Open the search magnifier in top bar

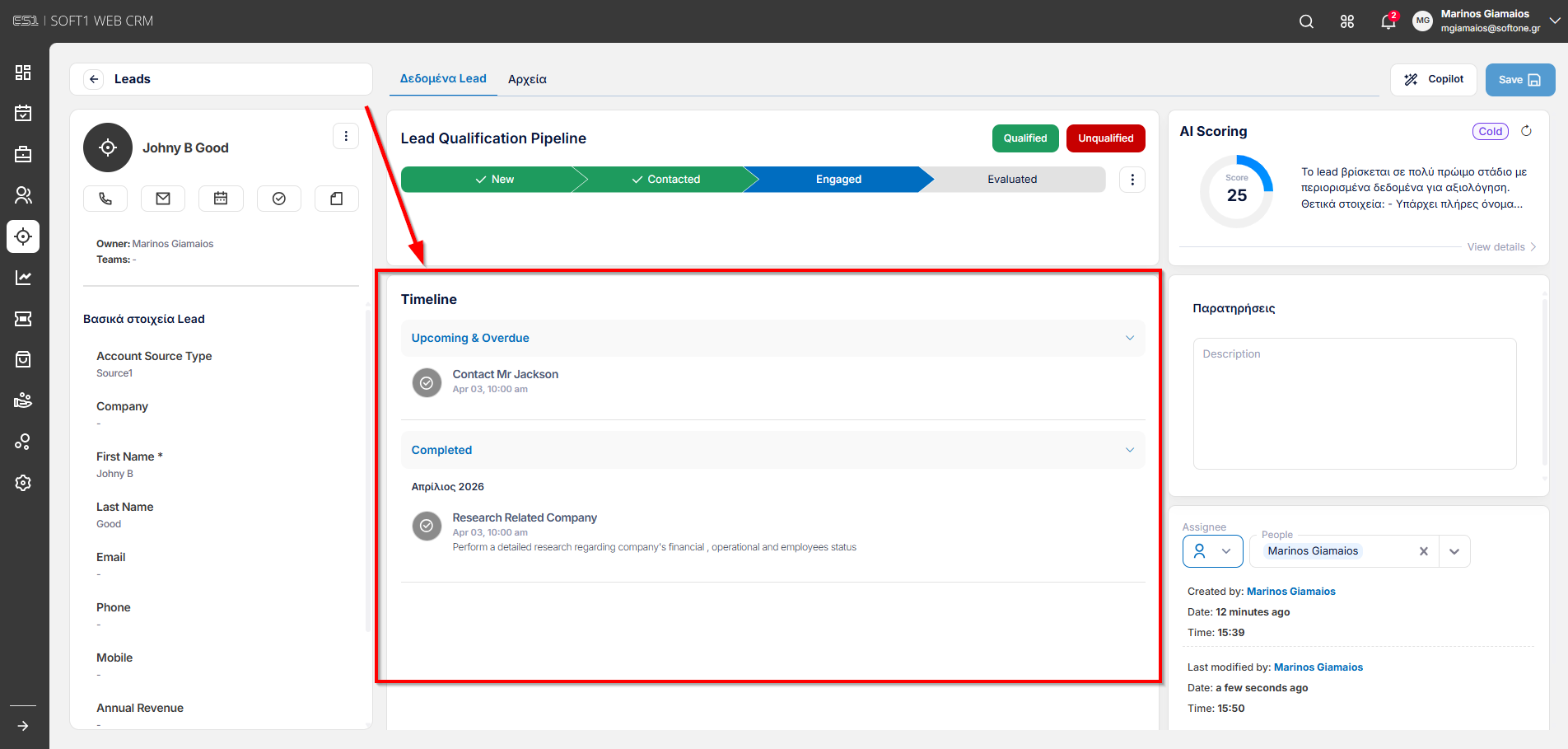point(1306,21)
